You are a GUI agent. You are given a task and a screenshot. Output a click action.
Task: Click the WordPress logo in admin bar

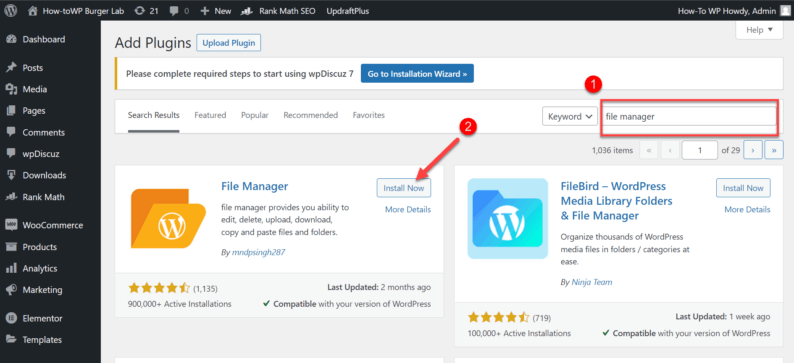point(11,11)
